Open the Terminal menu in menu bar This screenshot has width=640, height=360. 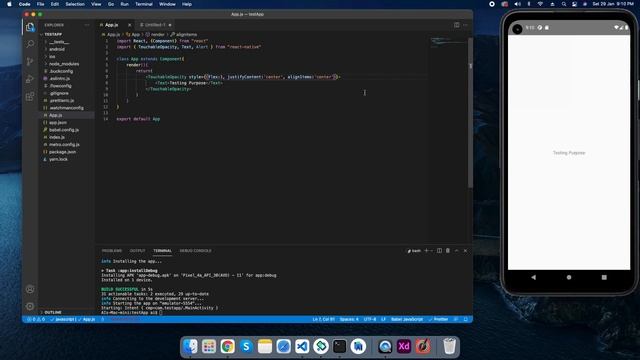[144, 4]
